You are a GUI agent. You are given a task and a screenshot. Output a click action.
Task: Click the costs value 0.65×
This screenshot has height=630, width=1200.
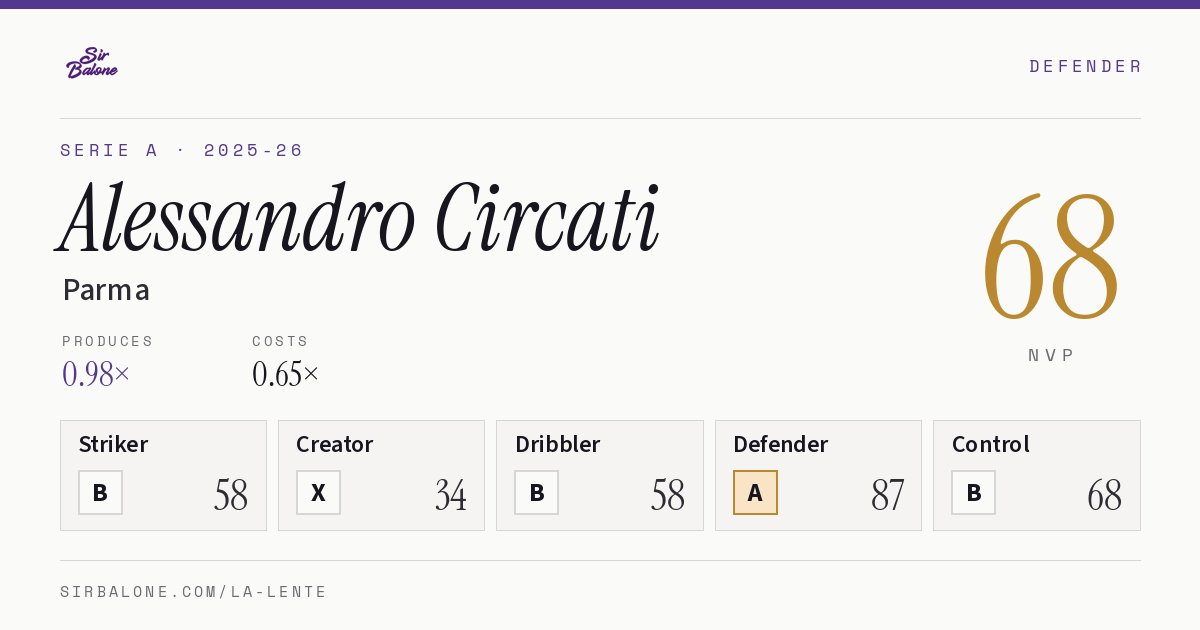[286, 374]
